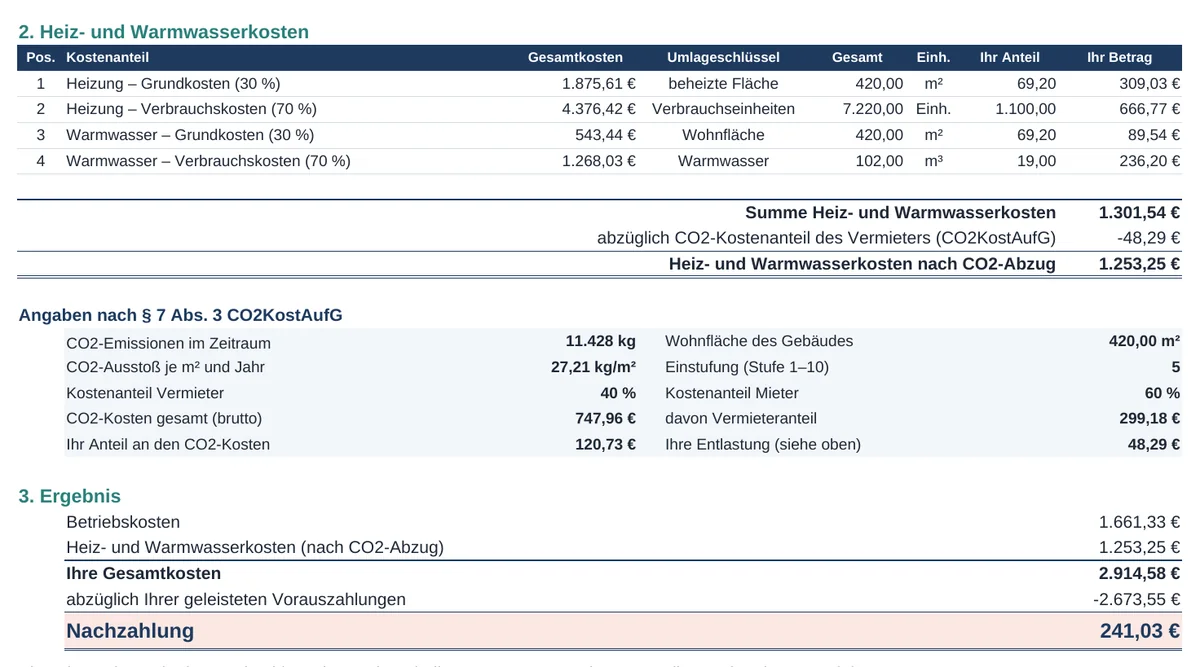Screen dimensions: 1200x667
Task: Click 'davon Vermieteranteil' label
Action: click(741, 418)
